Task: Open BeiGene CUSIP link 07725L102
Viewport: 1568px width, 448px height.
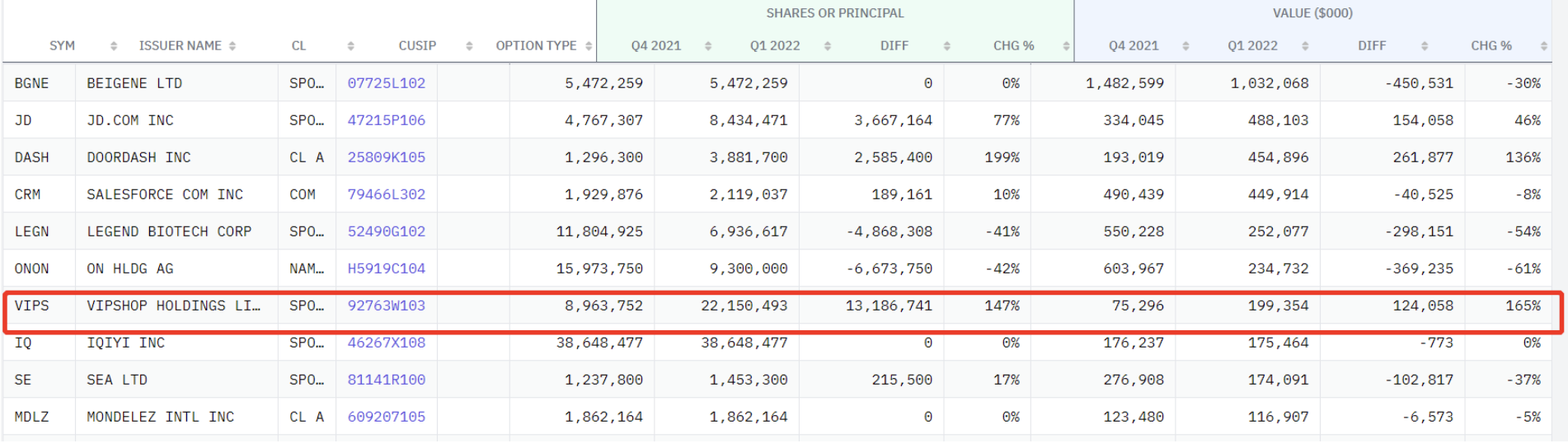Action: [x=386, y=83]
